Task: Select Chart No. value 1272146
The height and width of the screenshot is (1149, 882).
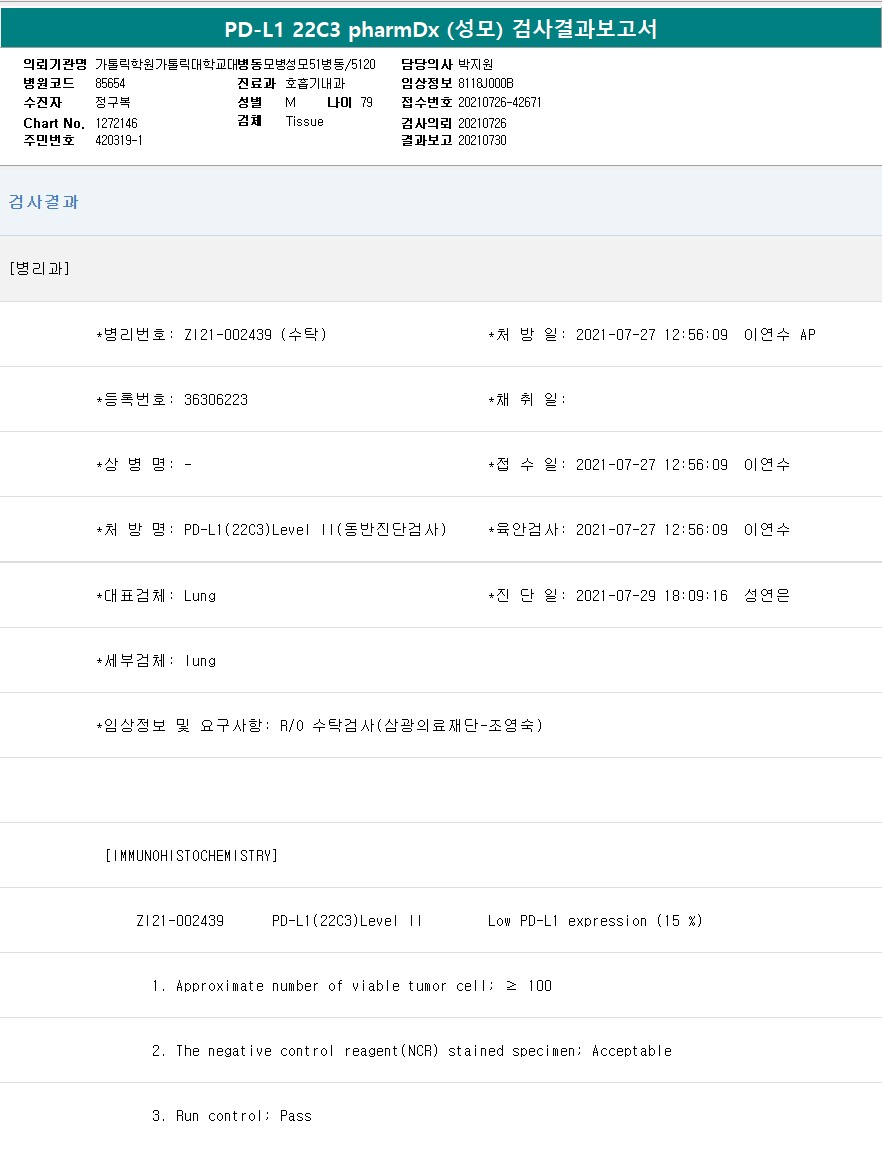Action: [x=116, y=123]
